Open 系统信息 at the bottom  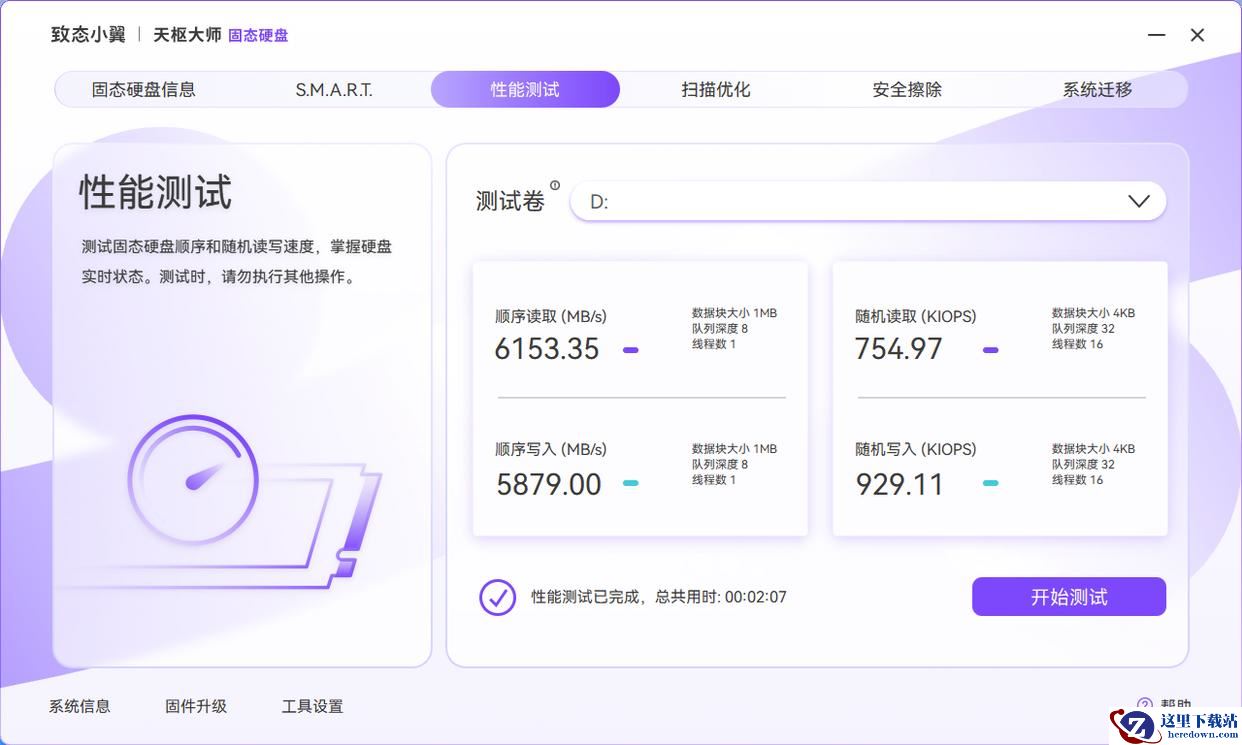pyautogui.click(x=80, y=706)
